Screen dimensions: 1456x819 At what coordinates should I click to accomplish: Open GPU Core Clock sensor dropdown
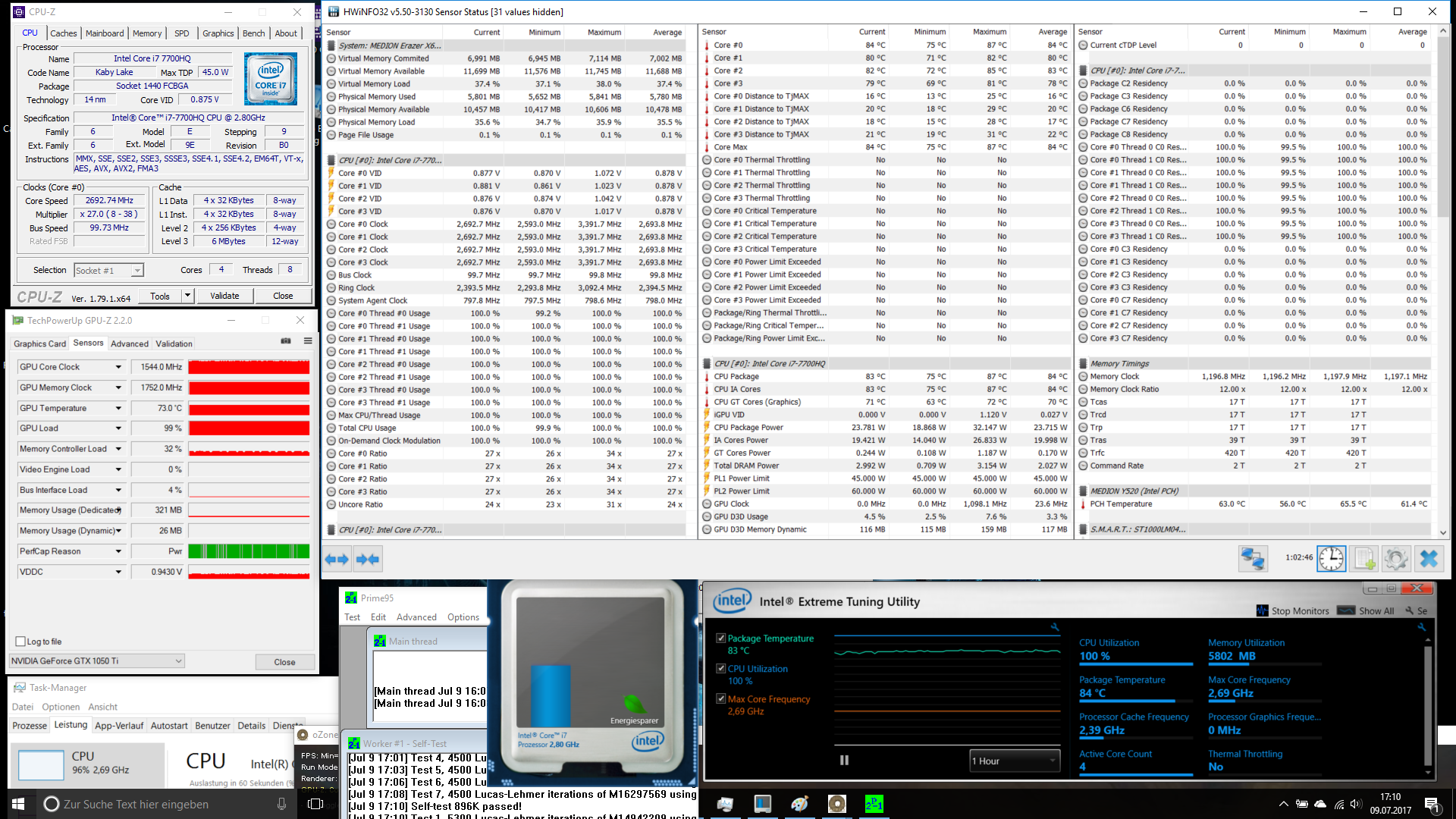click(x=118, y=367)
